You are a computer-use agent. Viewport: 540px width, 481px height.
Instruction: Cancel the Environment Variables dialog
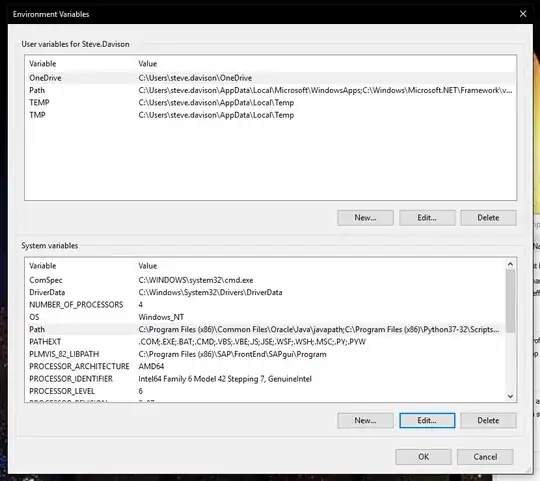coord(485,457)
